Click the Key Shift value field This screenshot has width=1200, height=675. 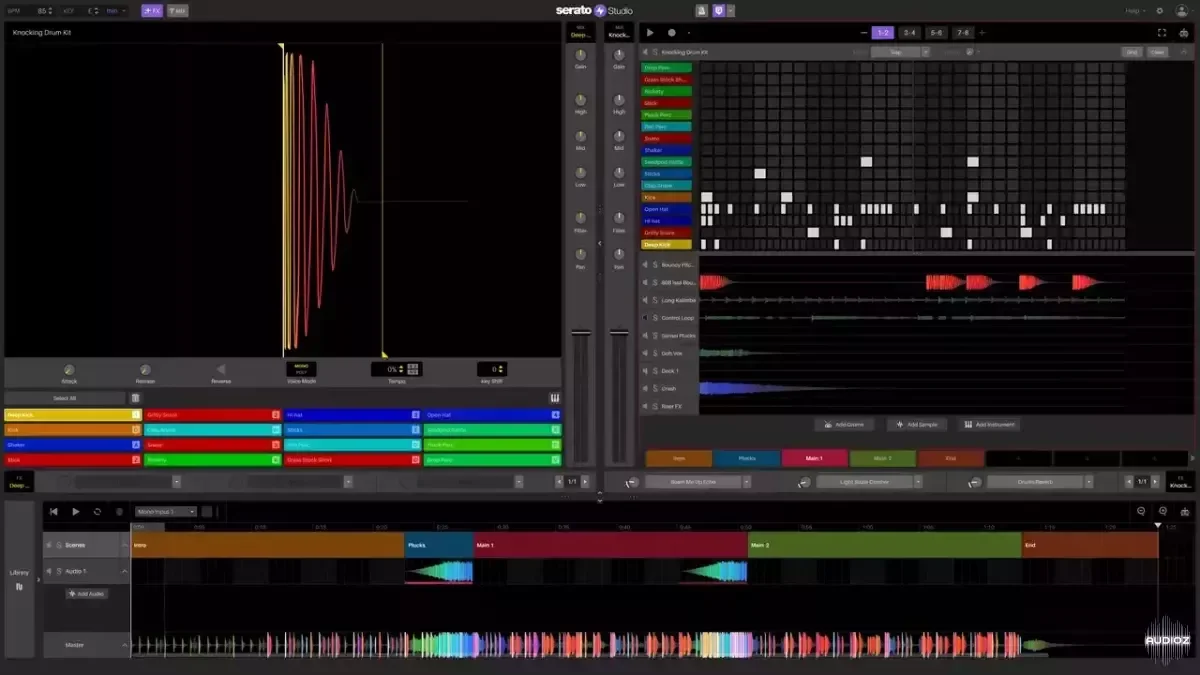coord(492,369)
